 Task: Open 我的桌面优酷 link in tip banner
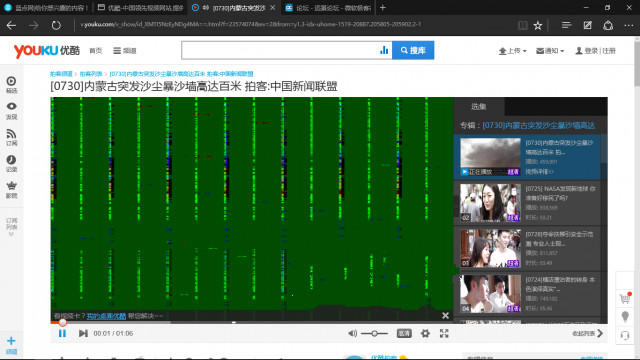106,316
